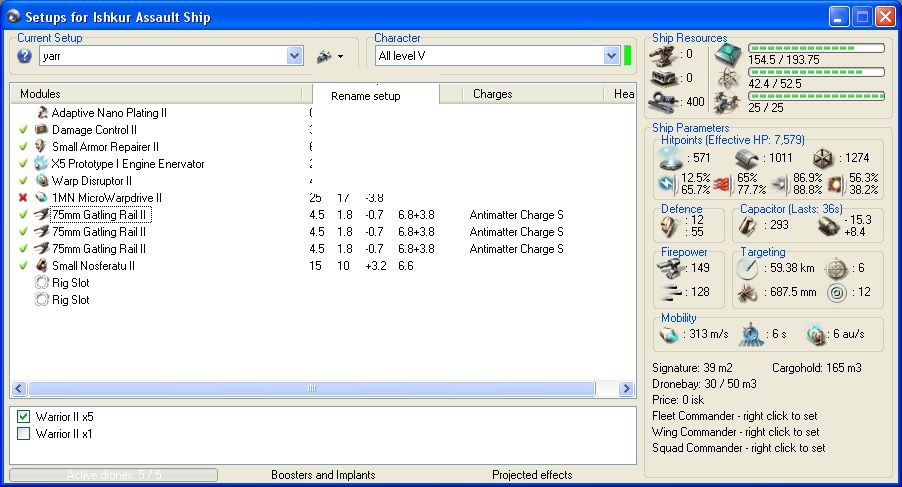Click the capacitor 293 icon

click(x=748, y=226)
